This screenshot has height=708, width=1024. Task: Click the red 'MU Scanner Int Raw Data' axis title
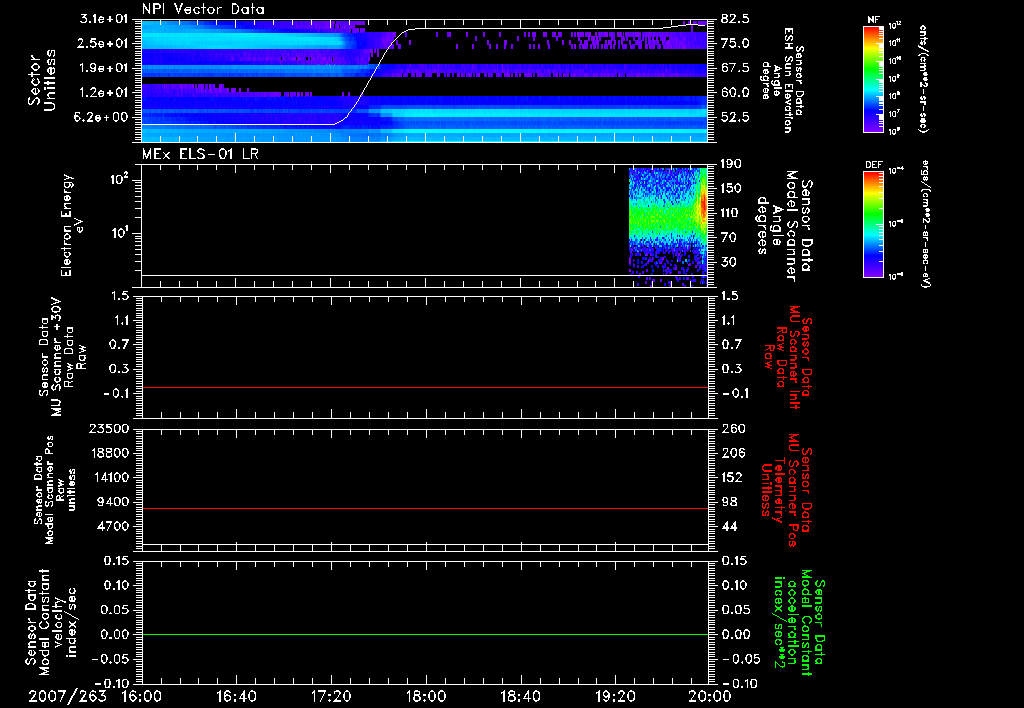coord(789,358)
